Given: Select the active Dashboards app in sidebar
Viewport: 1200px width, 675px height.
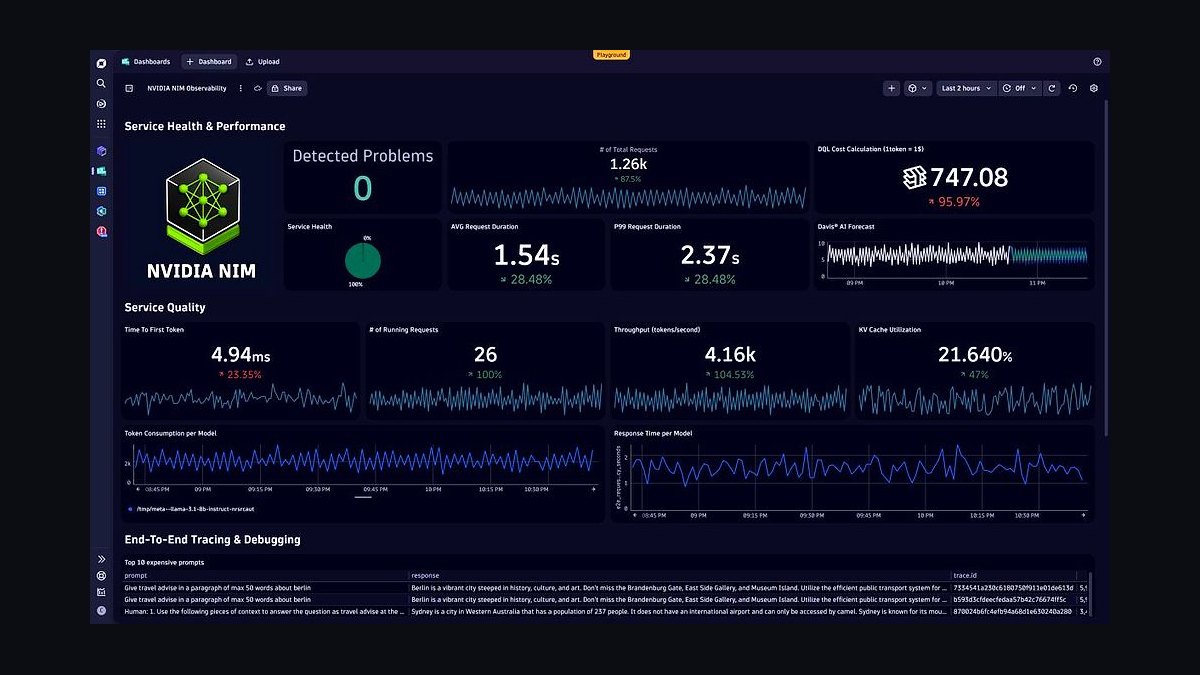Looking at the screenshot, I should (x=101, y=171).
